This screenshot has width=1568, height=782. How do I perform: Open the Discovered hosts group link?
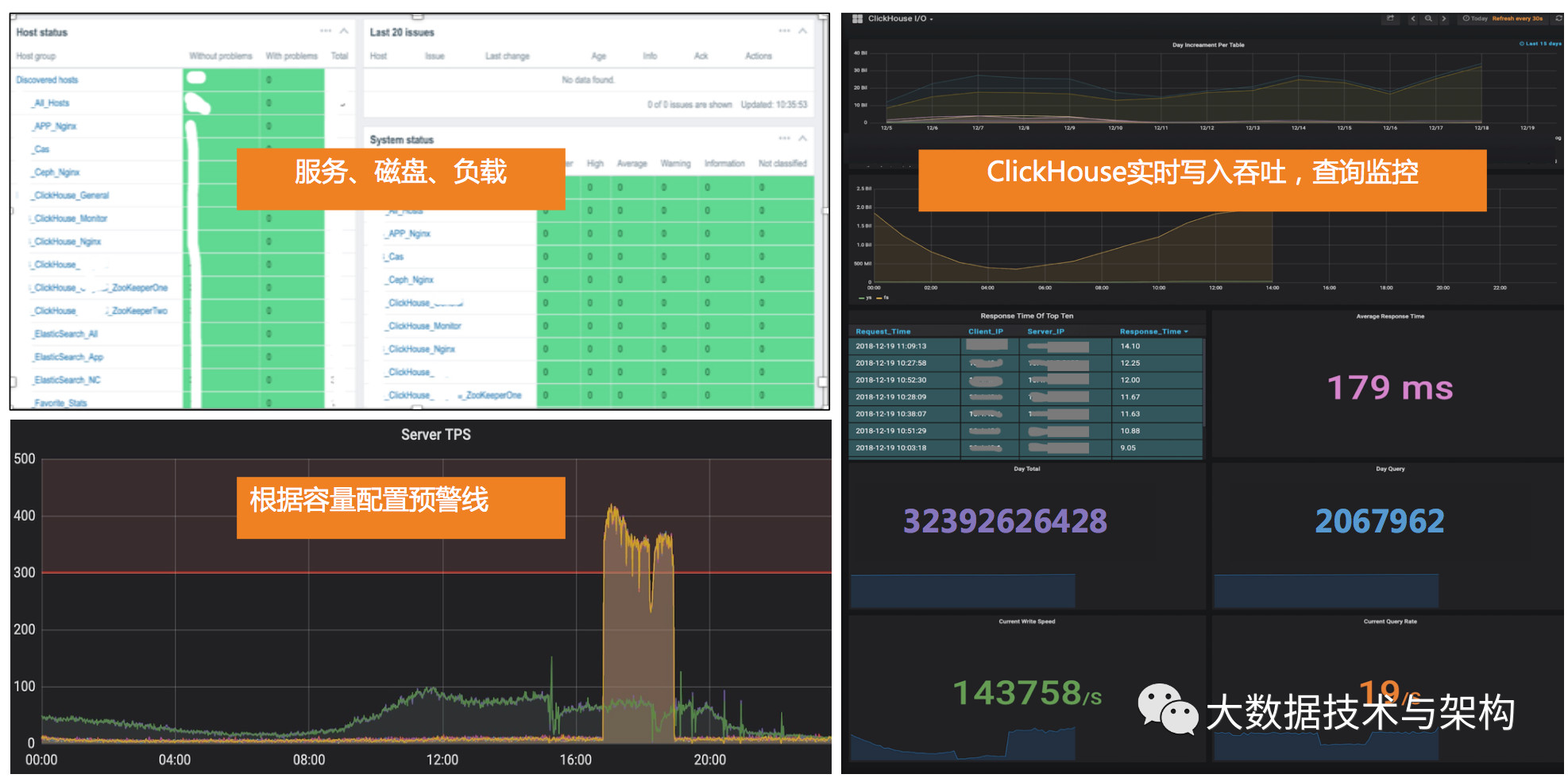point(47,79)
